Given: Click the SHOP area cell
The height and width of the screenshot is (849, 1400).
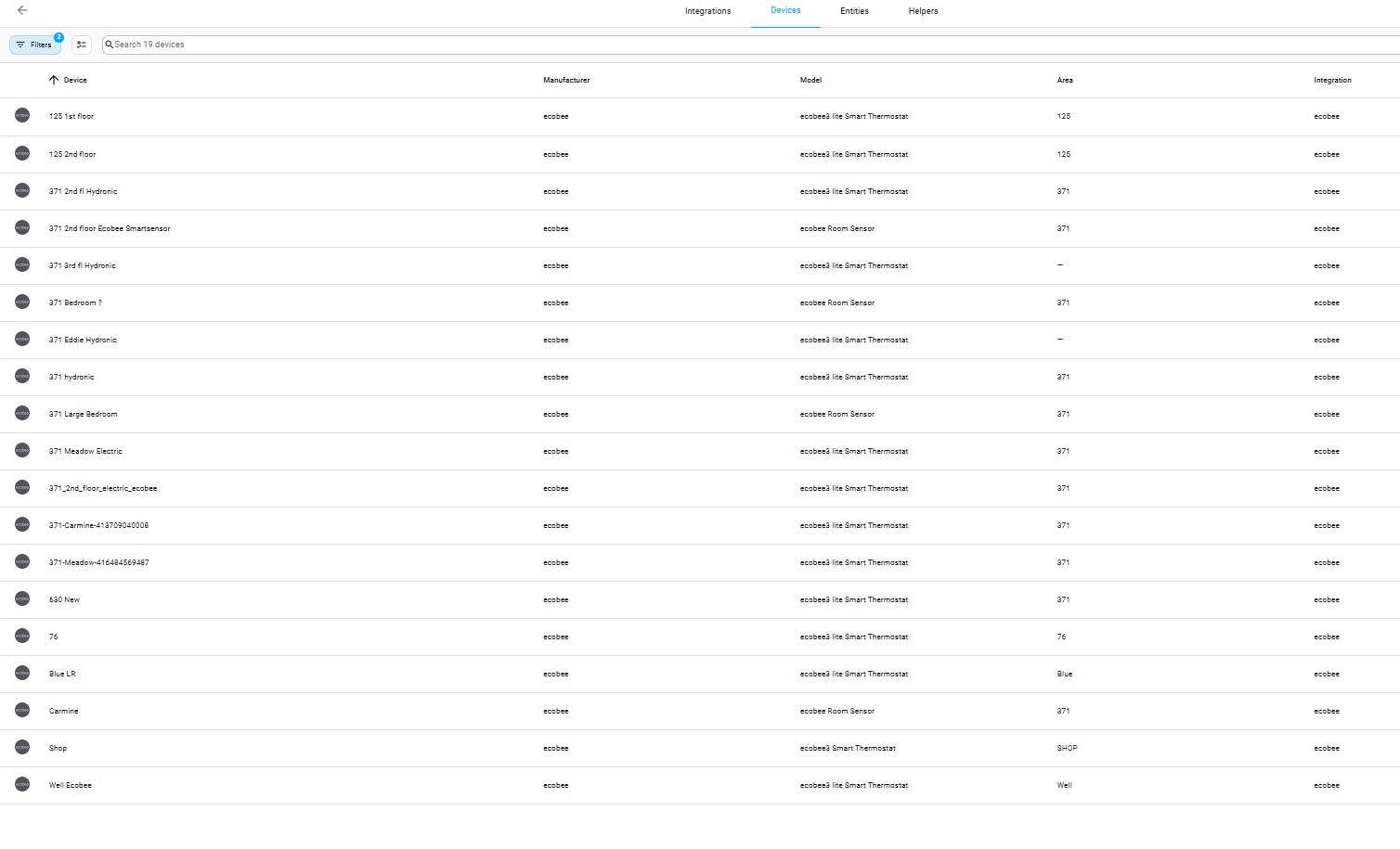Looking at the screenshot, I should click(x=1067, y=748).
